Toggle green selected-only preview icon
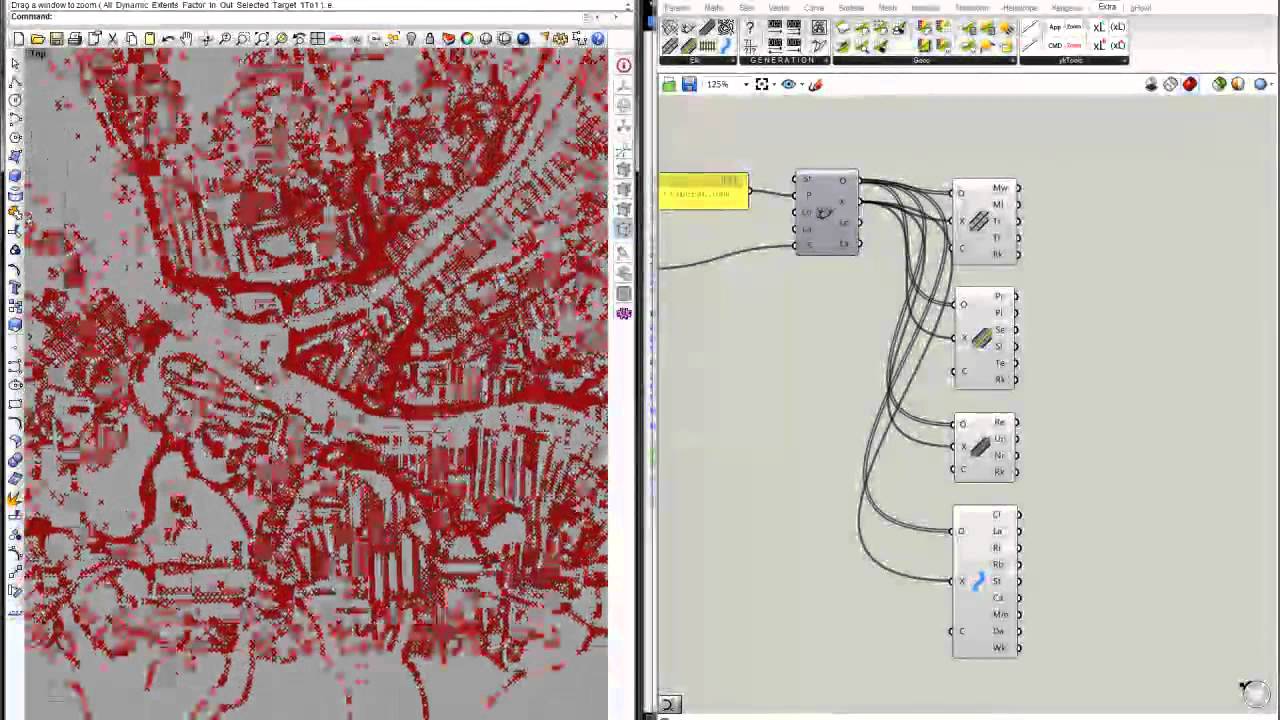 1219,85
